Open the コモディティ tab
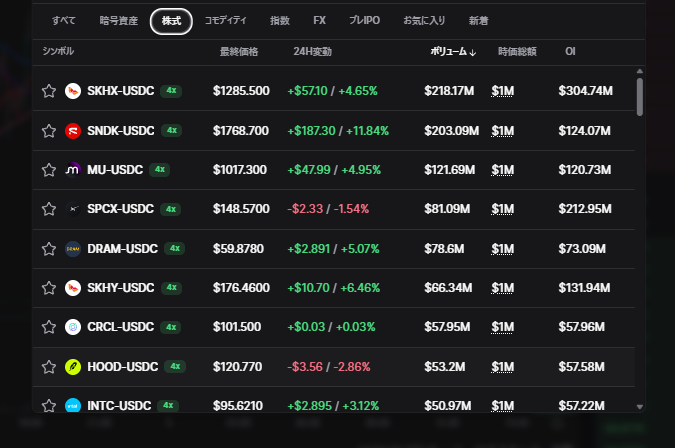Viewport: 675px width, 448px height. tap(226, 21)
